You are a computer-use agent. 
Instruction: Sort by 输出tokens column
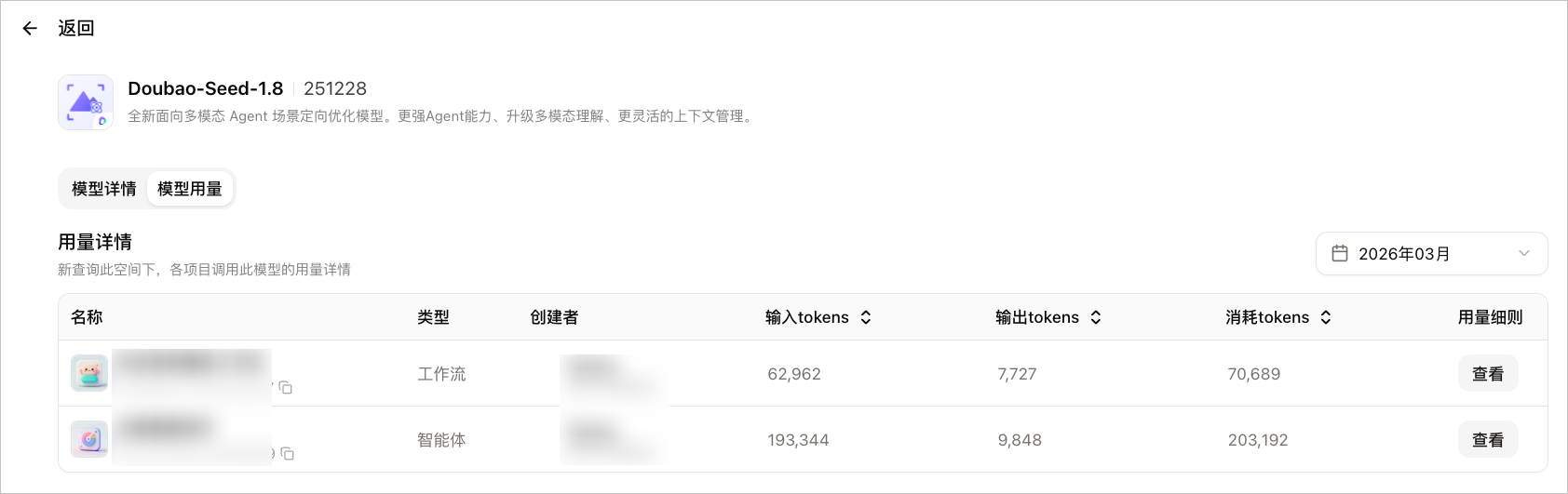[x=1096, y=317]
